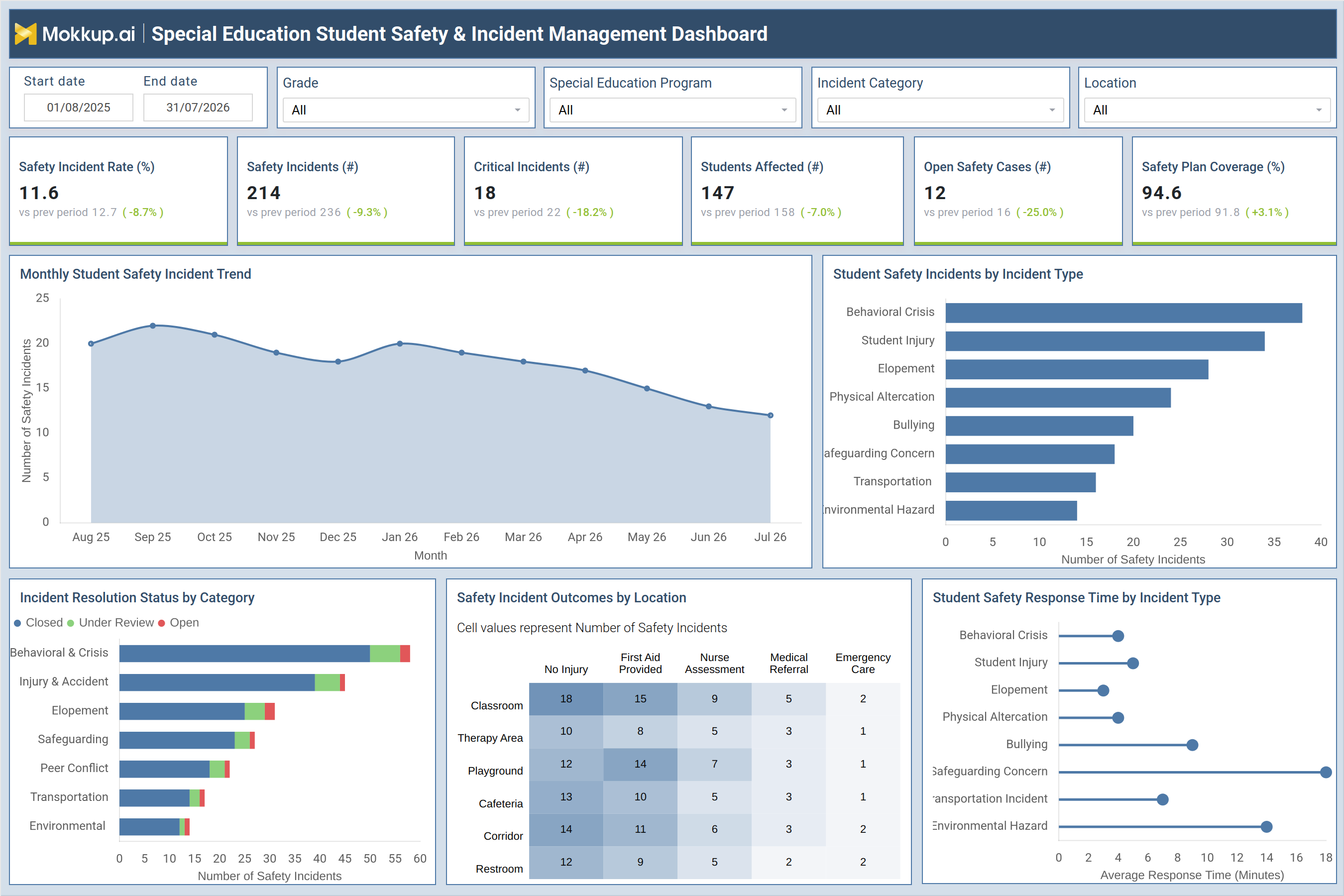This screenshot has width=1344, height=896.
Task: Open the Grade dropdown
Action: pyautogui.click(x=406, y=110)
